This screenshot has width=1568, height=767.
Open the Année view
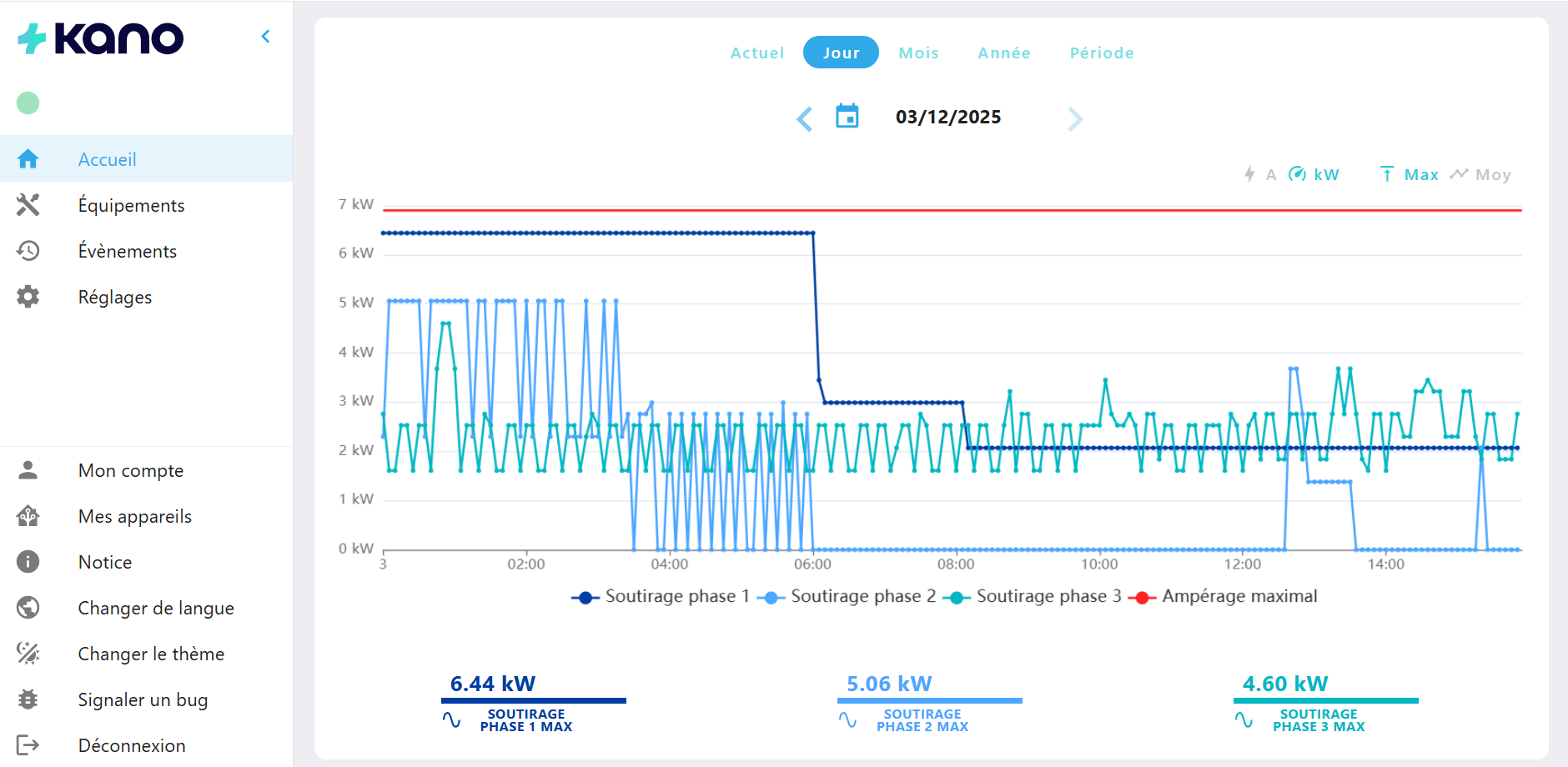pyautogui.click(x=1003, y=53)
